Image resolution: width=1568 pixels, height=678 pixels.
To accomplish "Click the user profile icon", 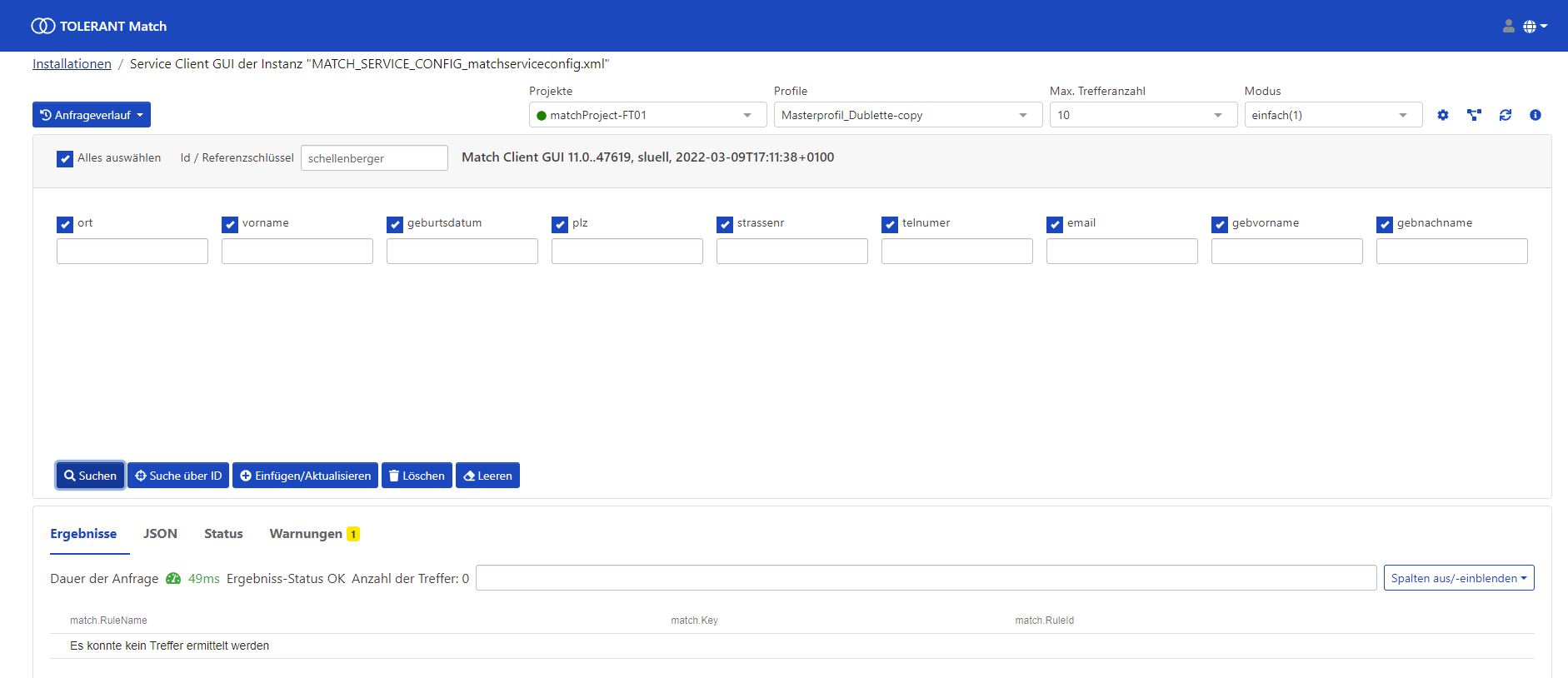I will (1508, 27).
